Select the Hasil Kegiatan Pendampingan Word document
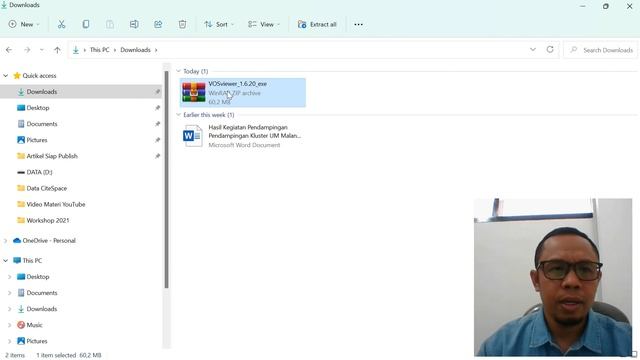 (243, 136)
